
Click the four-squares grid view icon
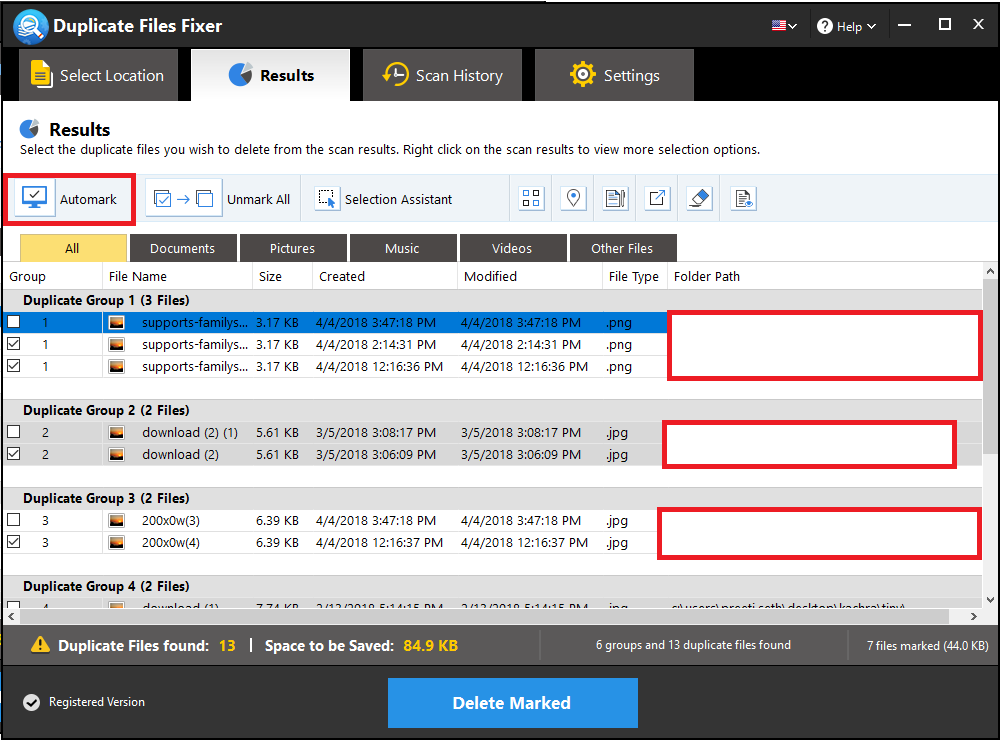[x=531, y=198]
